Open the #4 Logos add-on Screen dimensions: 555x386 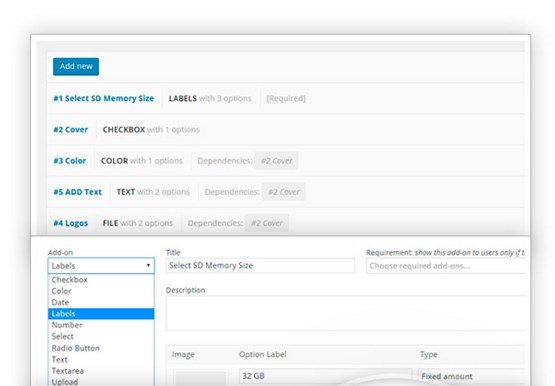(x=70, y=223)
